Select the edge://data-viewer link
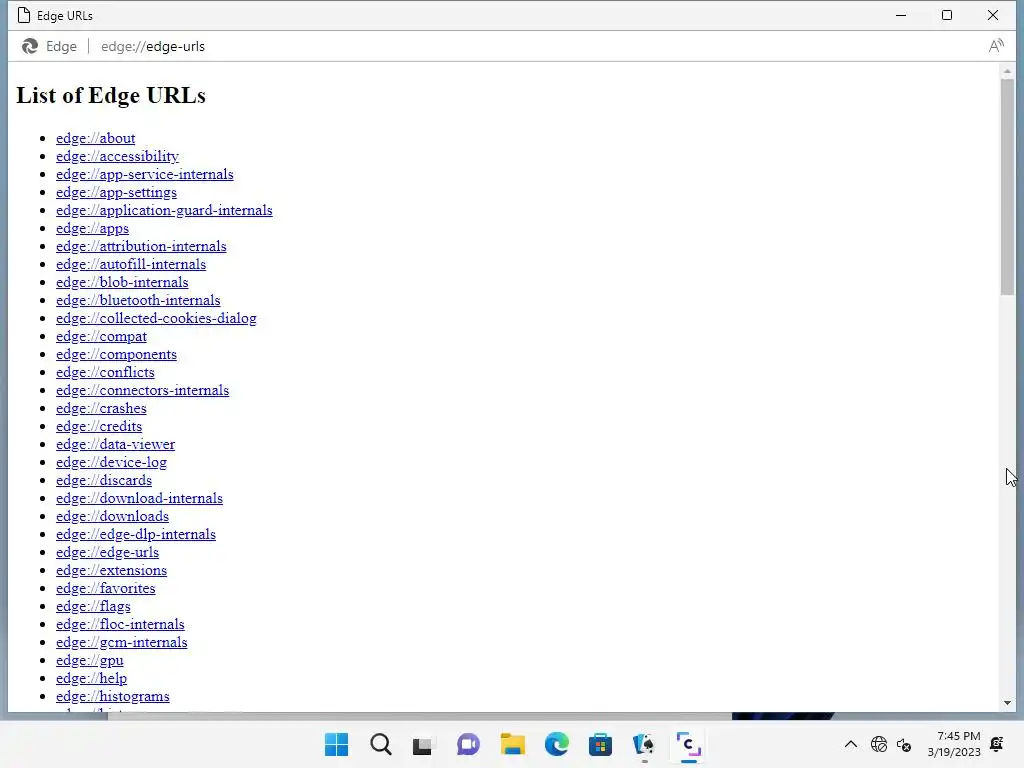The image size is (1024, 768). point(116,444)
